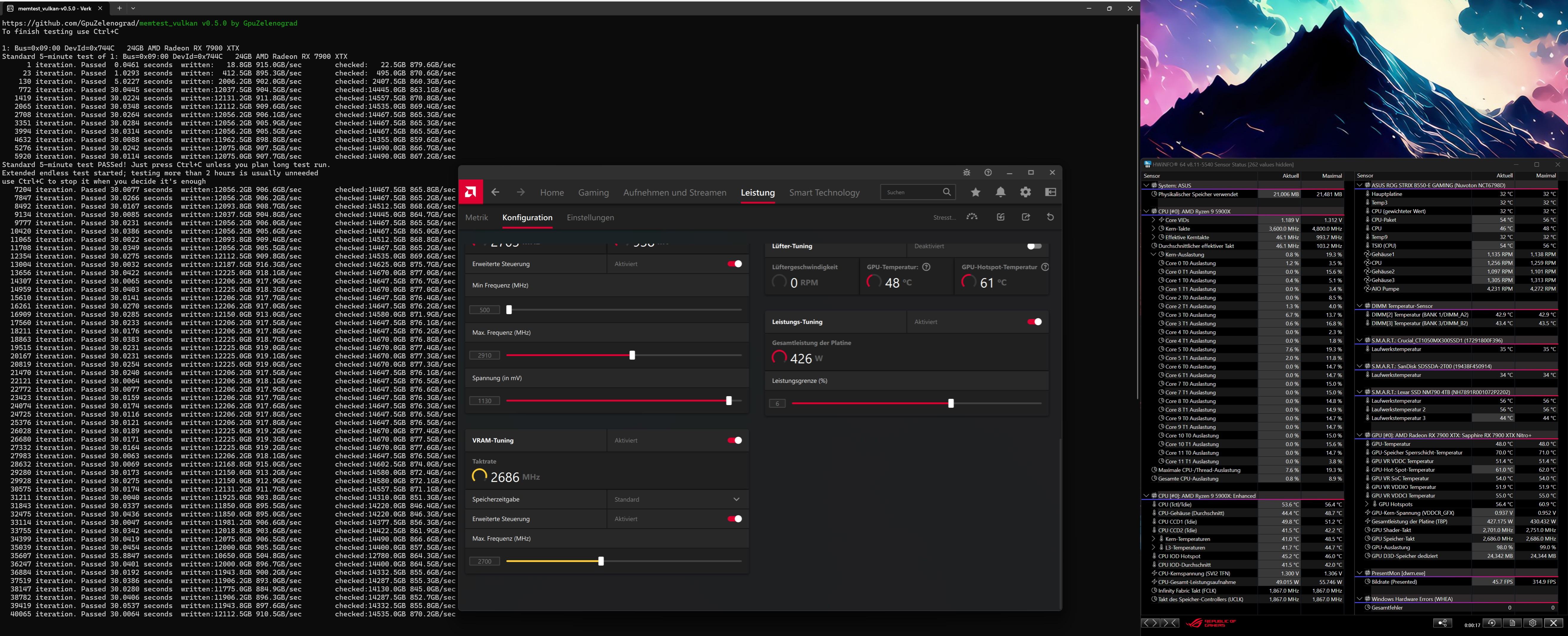Switch to the Gaming tab
The width and height of the screenshot is (1568, 636).
click(x=593, y=193)
